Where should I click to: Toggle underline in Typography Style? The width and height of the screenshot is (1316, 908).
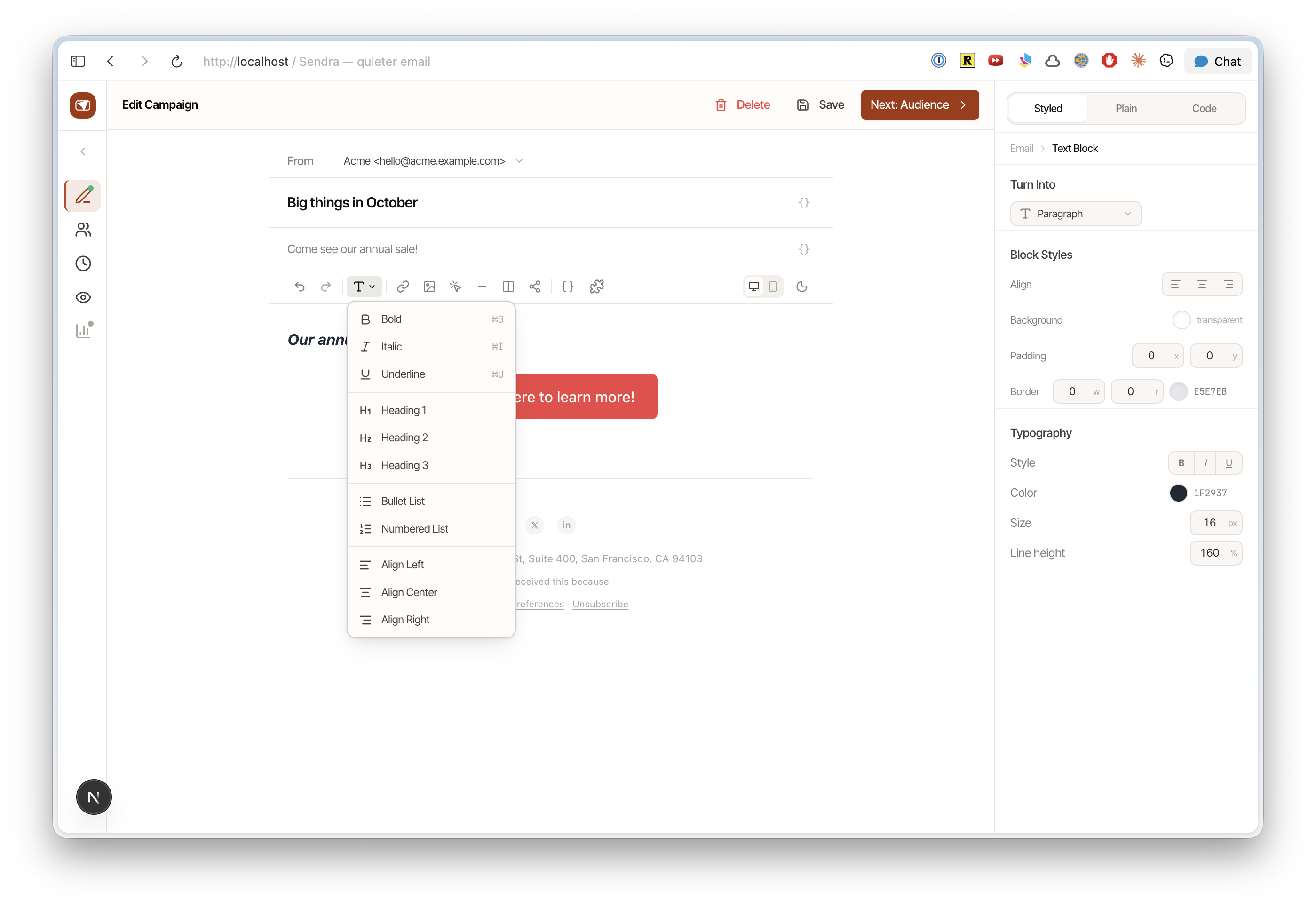[x=1229, y=463]
